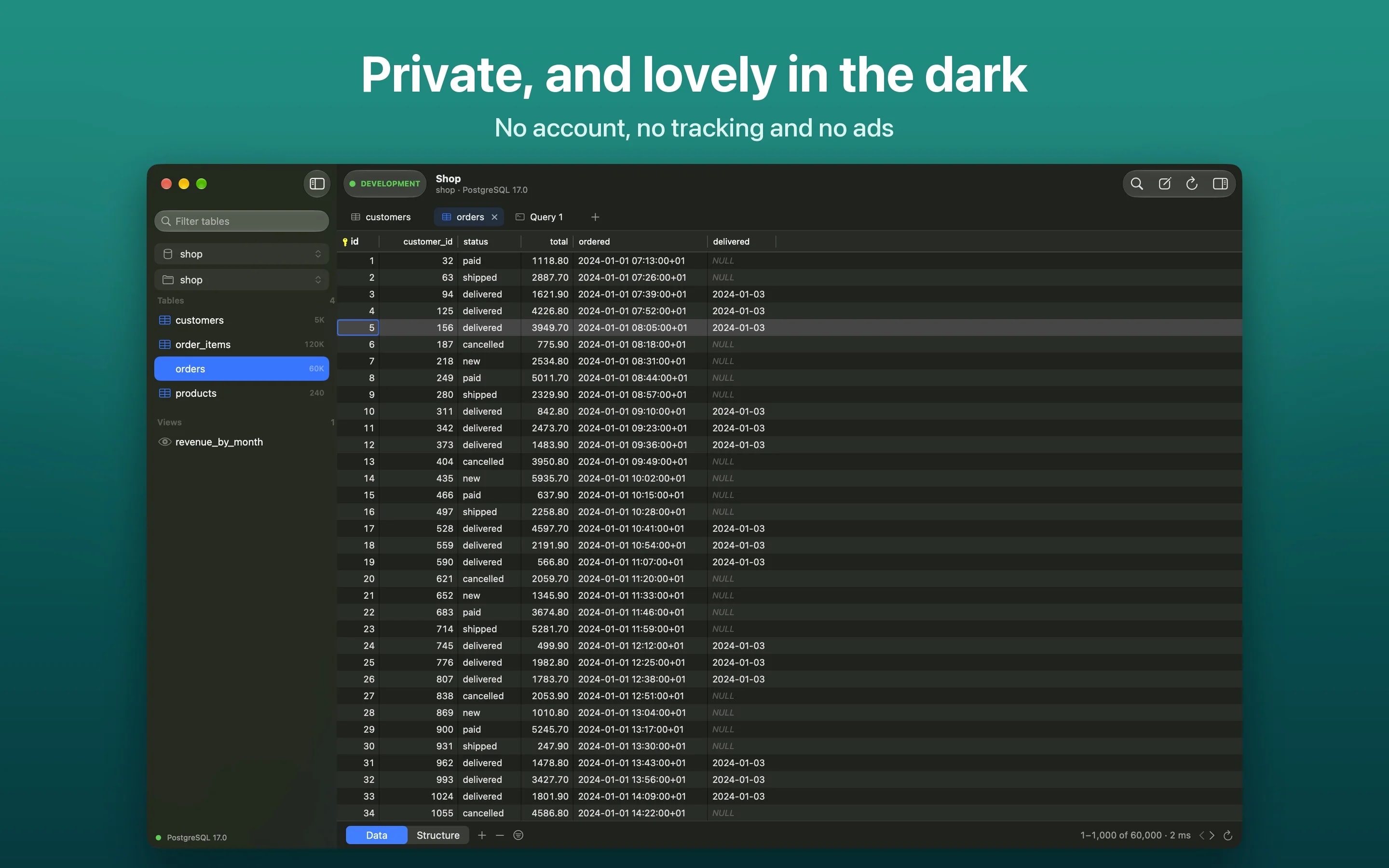Click the customer_id cell 1055
1389x868 pixels.
coord(419,814)
